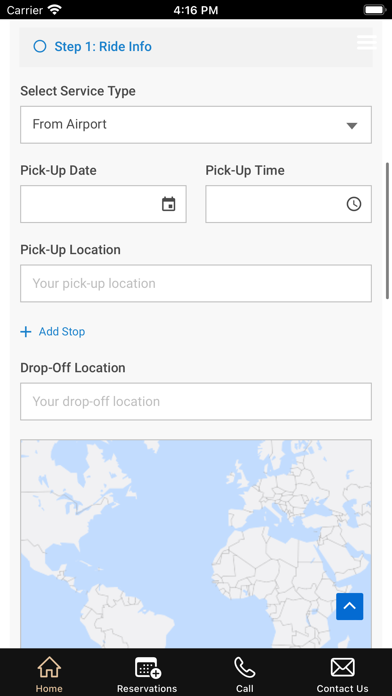Viewport: 392px width, 696px height.
Task: Click on the world map view
Action: click(196, 544)
